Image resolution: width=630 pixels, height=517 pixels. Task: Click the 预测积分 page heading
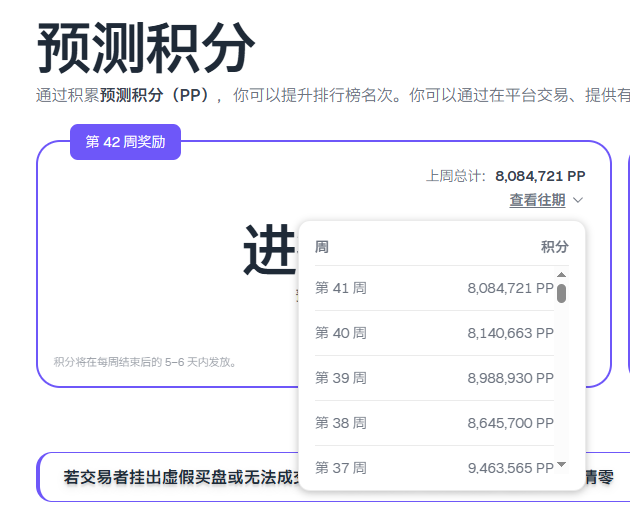146,48
